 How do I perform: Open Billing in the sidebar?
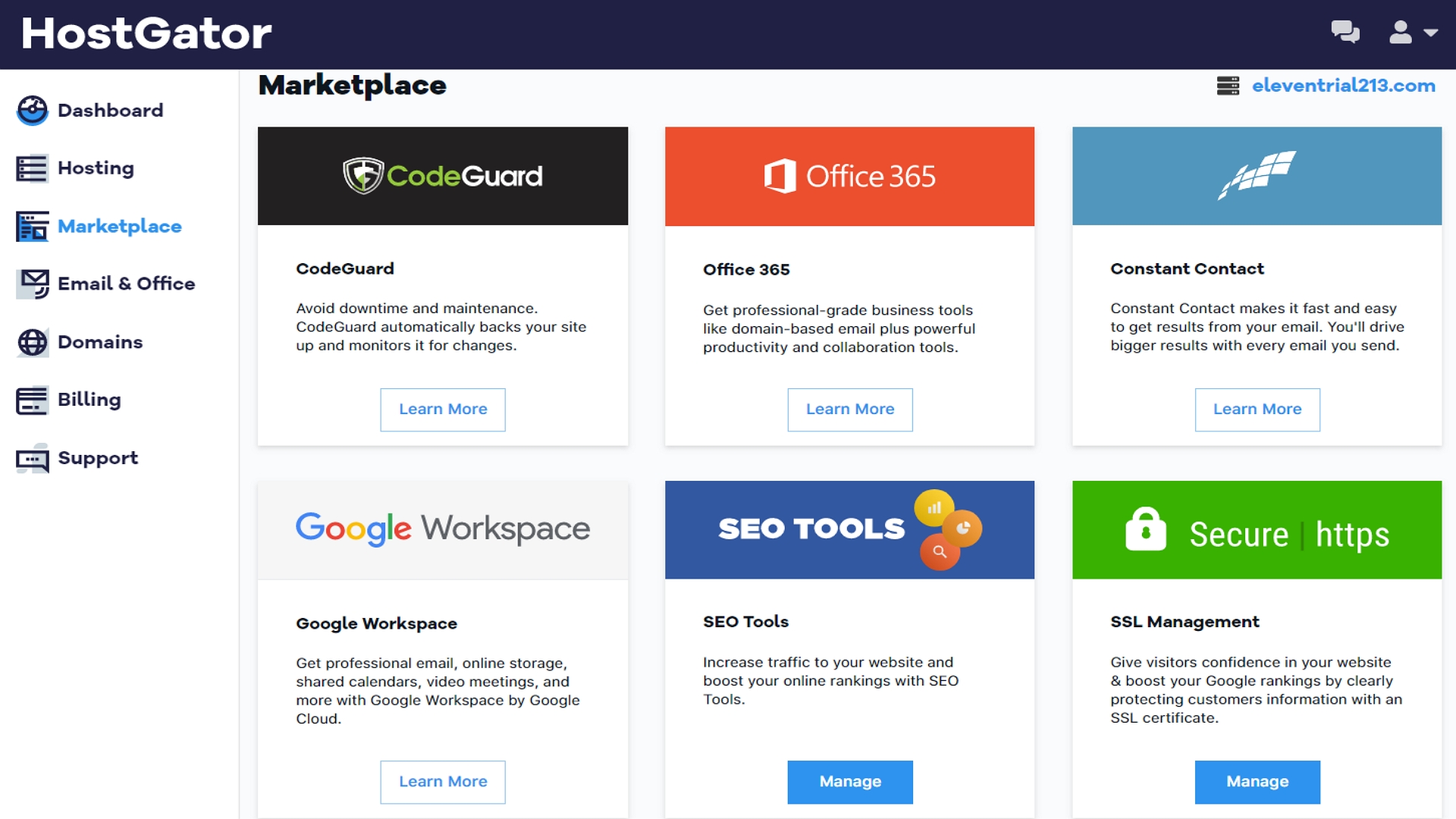[x=89, y=400]
